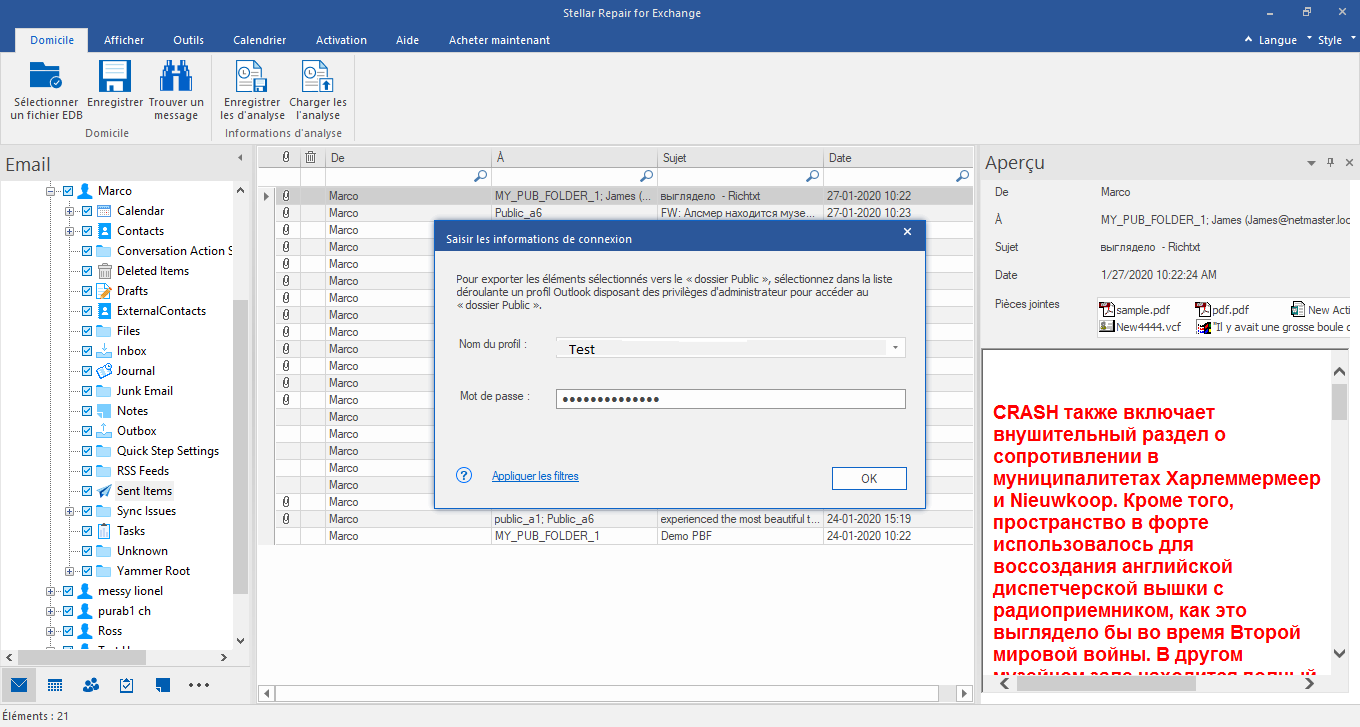1360x727 pixels.
Task: Open the pdf.pdf attachment
Action: pyautogui.click(x=1222, y=310)
